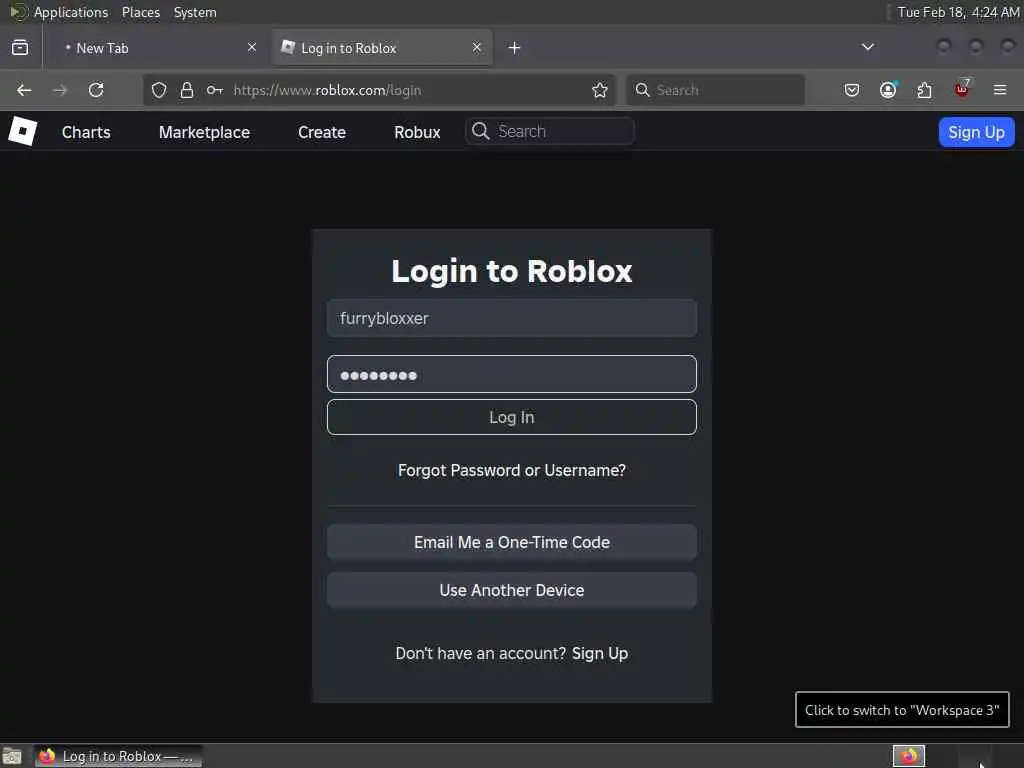The width and height of the screenshot is (1024, 768).
Task: Open saved logins key icon in address bar
Action: [215, 90]
